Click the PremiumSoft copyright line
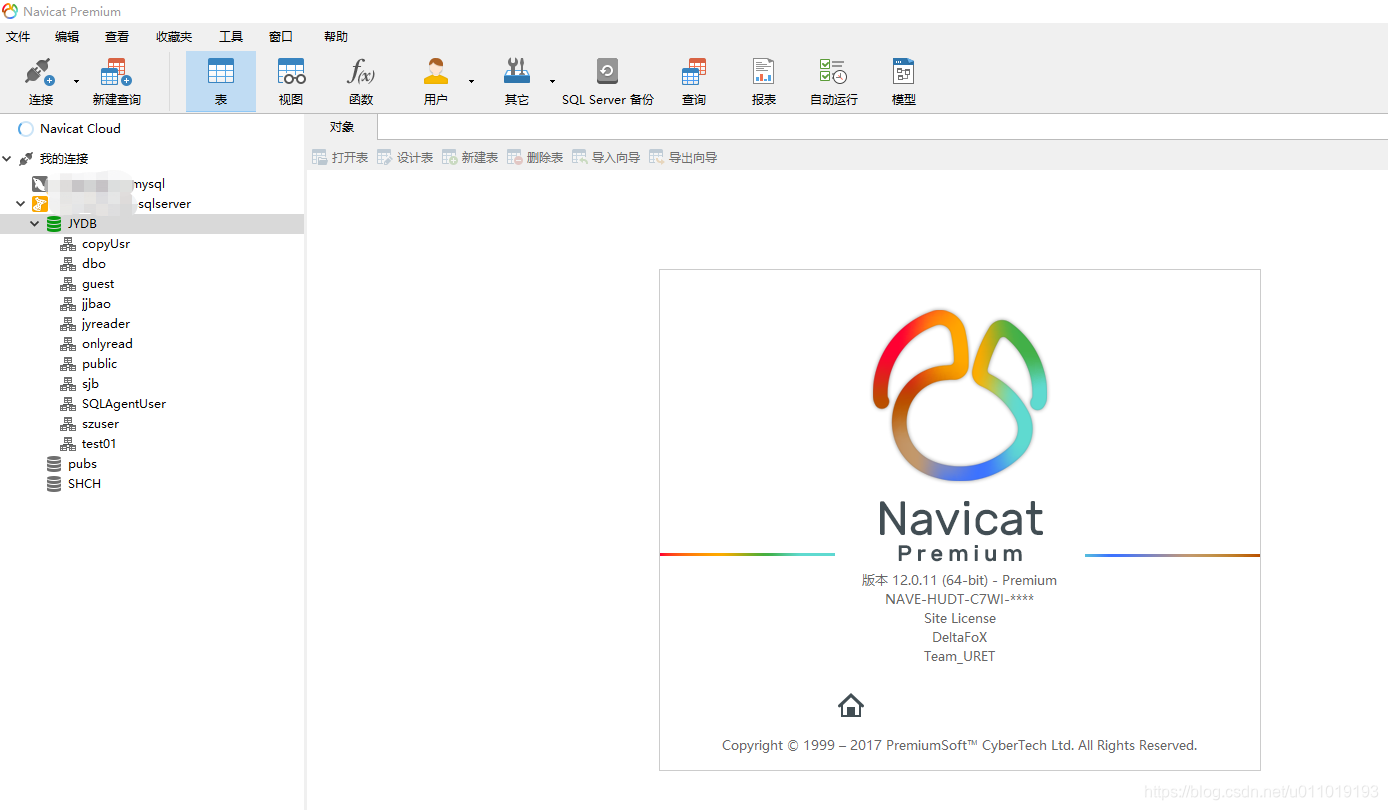Viewport: 1388px width, 810px height. pyautogui.click(x=960, y=745)
